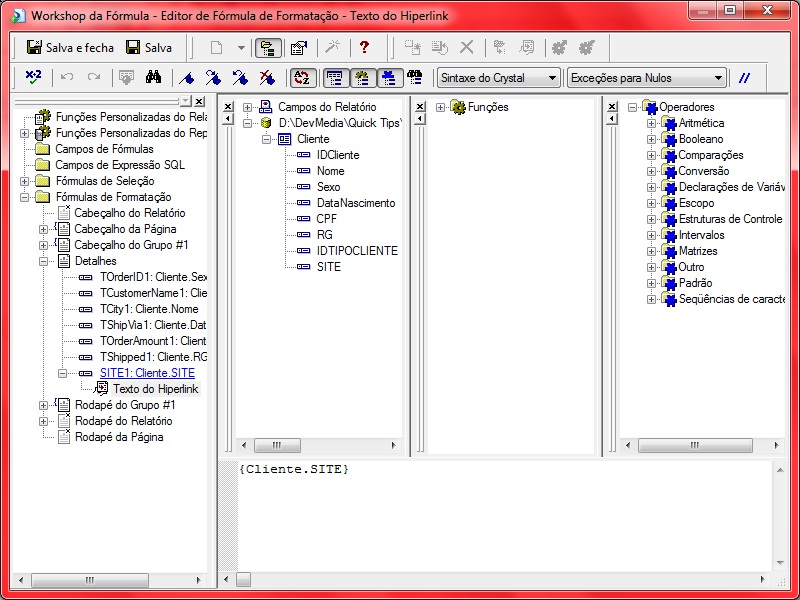Select the DataNascimento field in Cliente

pos(355,203)
